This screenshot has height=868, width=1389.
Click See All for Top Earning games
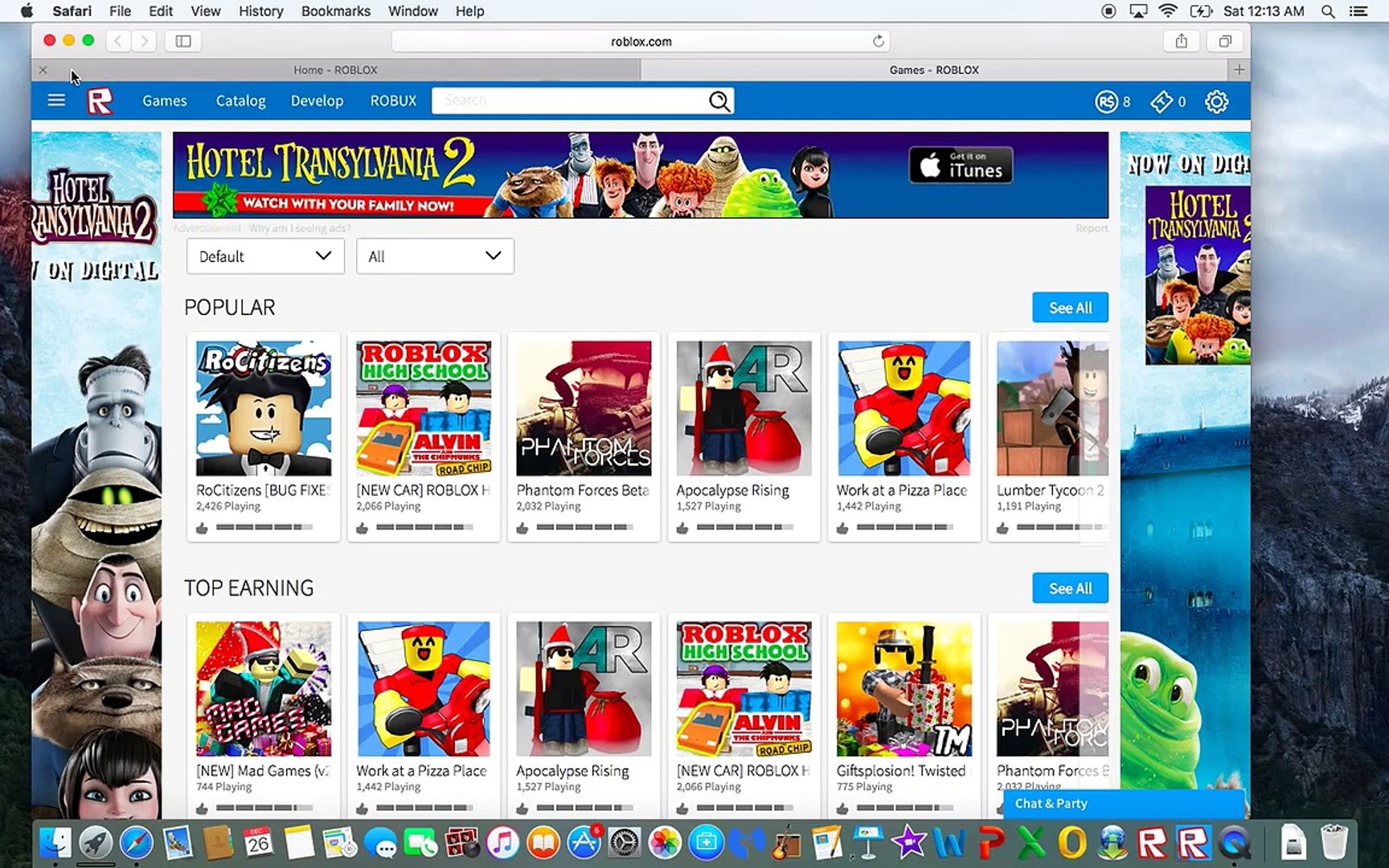tap(1070, 588)
